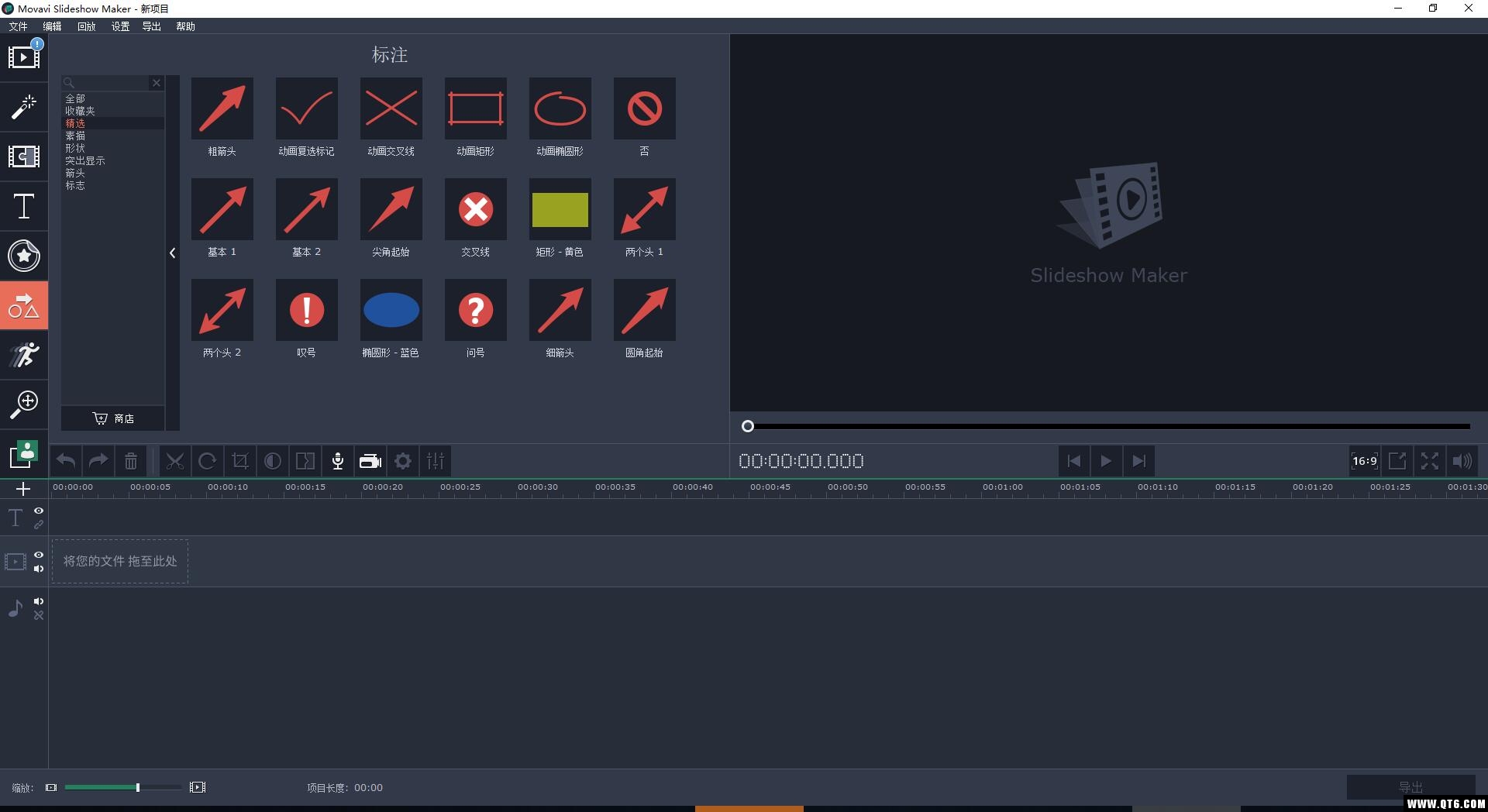
Task: Open the titles T tab in sidebar
Action: [24, 207]
